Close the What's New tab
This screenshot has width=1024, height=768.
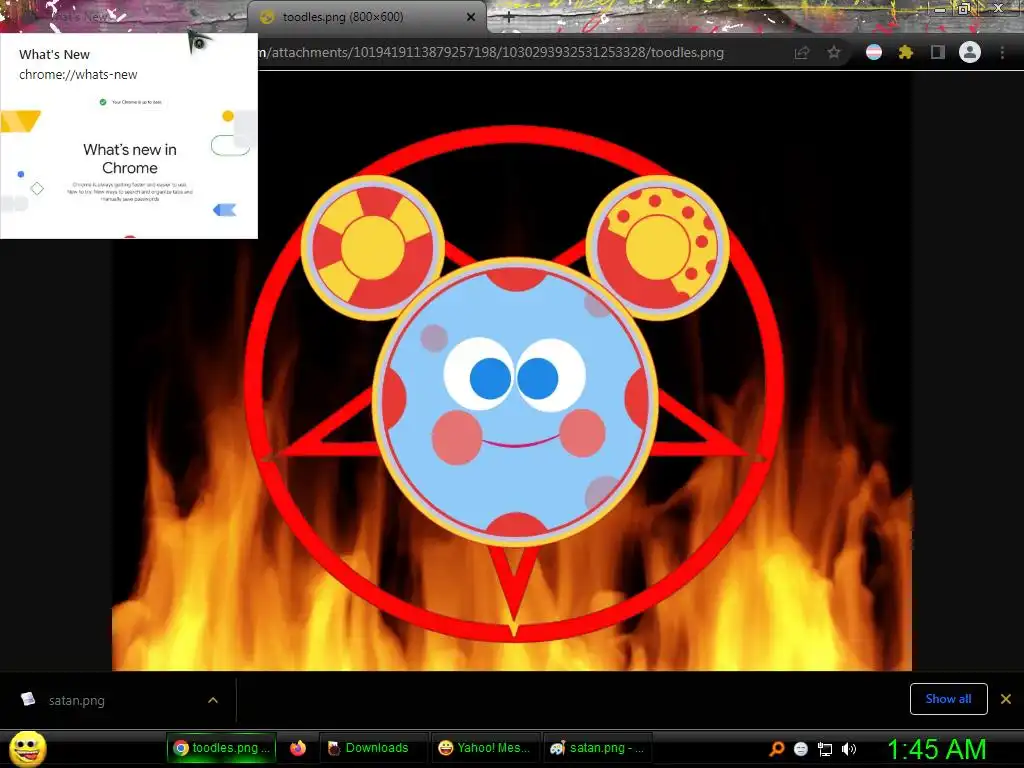pyautogui.click(x=231, y=17)
